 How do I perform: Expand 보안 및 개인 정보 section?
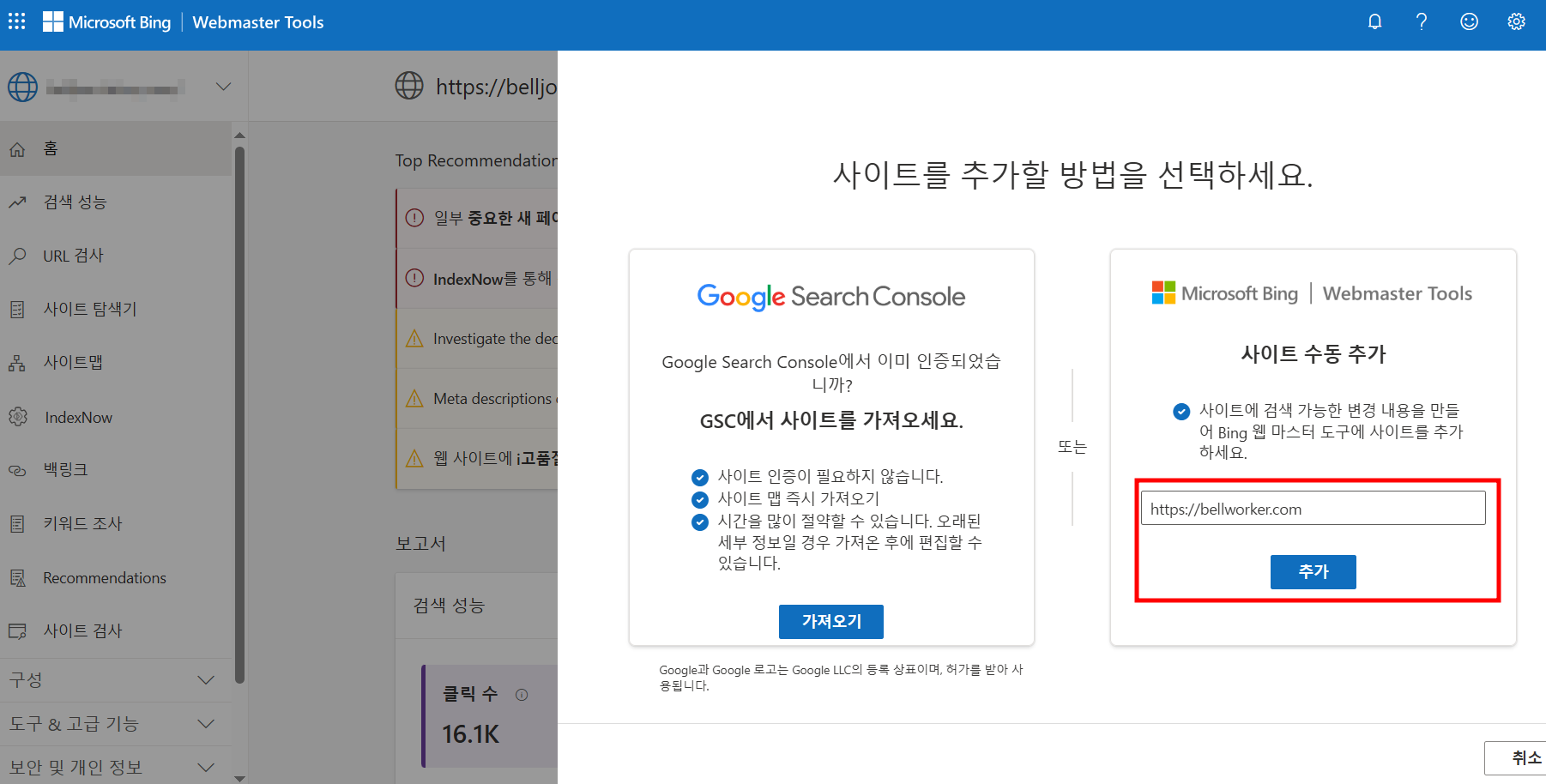[116, 767]
